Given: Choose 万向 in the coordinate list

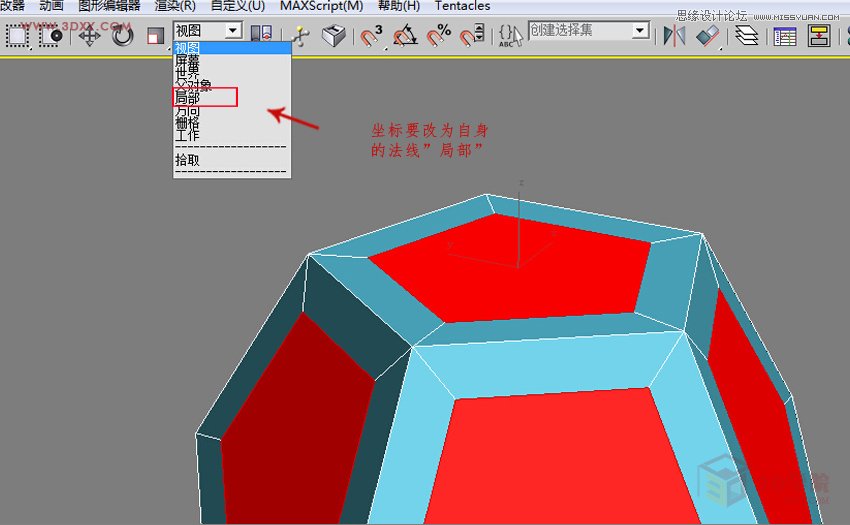Looking at the screenshot, I should [x=231, y=110].
